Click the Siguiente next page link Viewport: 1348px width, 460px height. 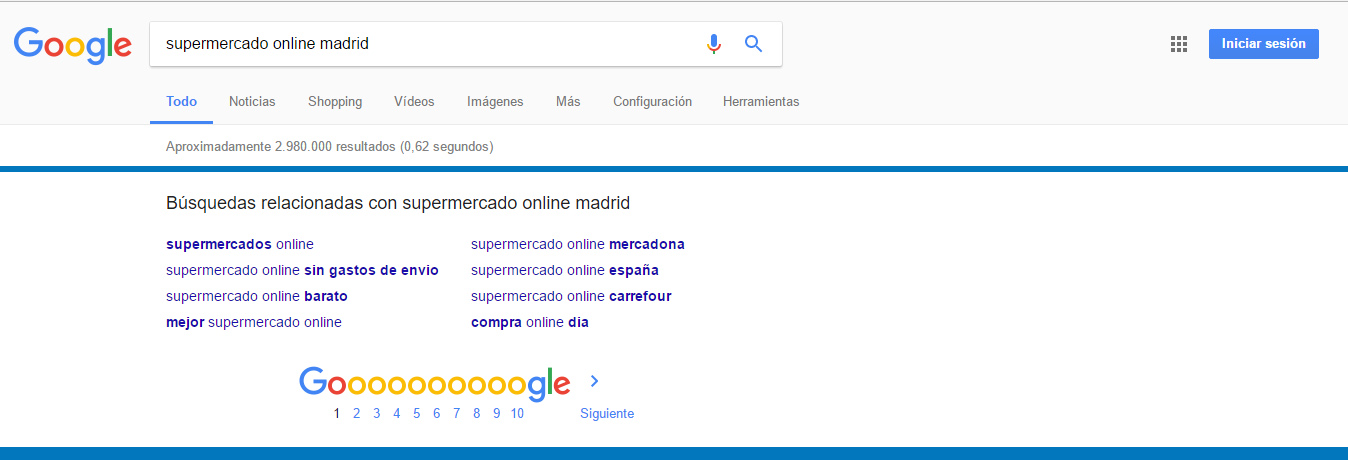tap(607, 413)
